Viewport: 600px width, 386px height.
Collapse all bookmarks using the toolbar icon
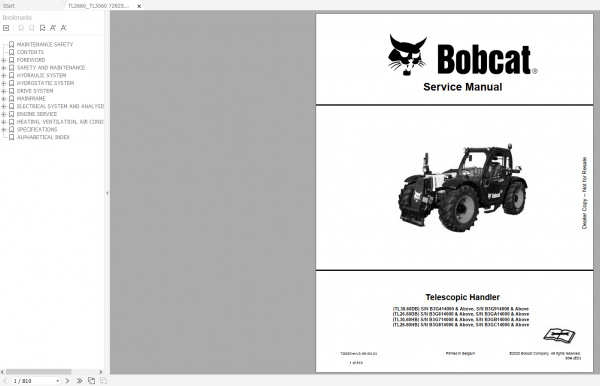click(6, 28)
